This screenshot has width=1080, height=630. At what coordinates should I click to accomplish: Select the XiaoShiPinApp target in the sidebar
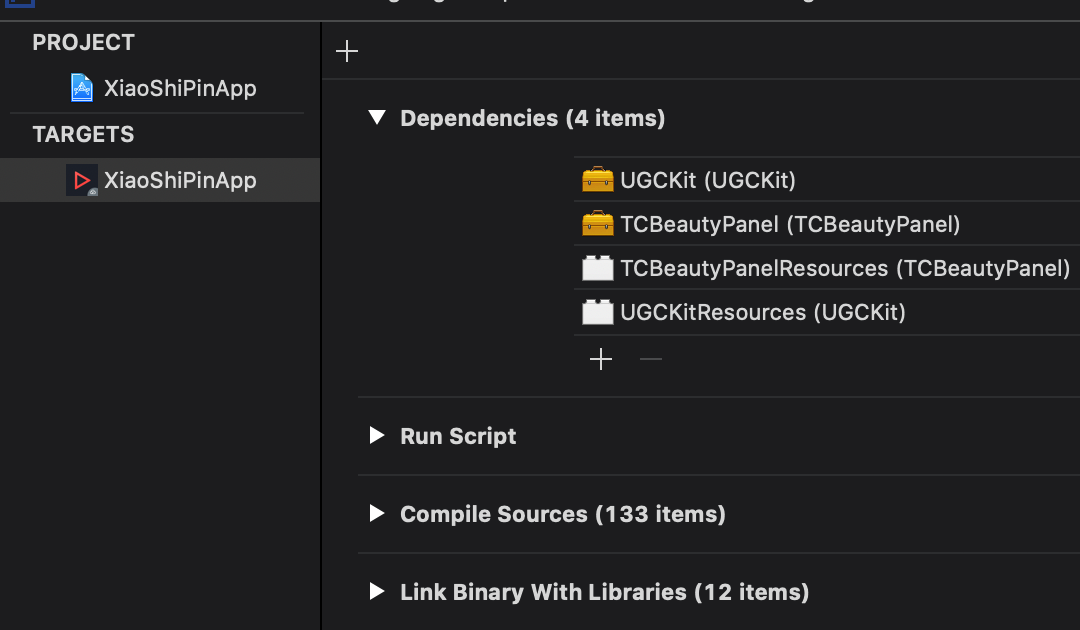tap(180, 180)
